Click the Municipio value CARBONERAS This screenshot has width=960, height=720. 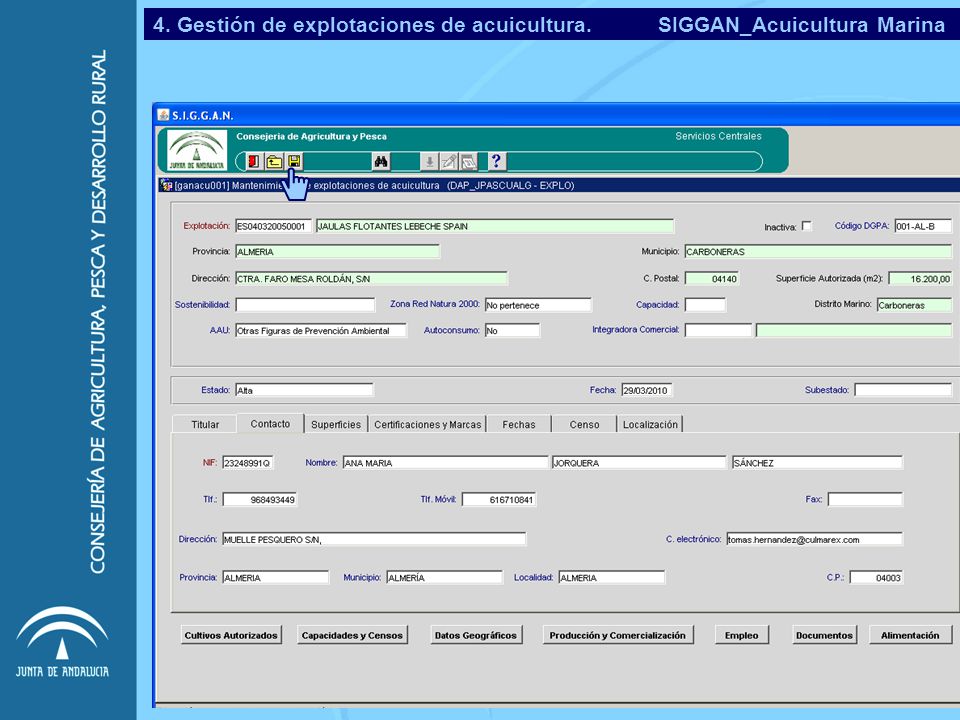[818, 252]
